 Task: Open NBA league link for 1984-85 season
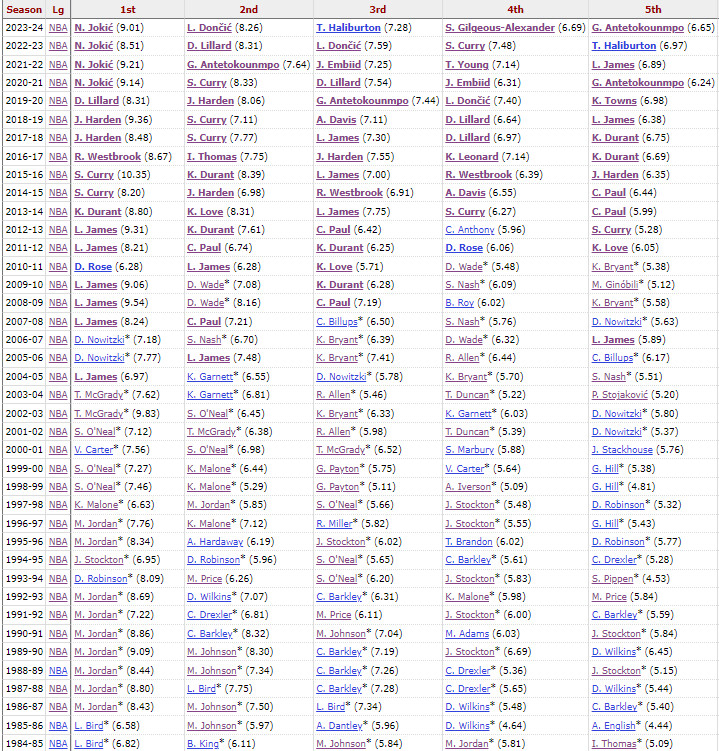click(58, 744)
